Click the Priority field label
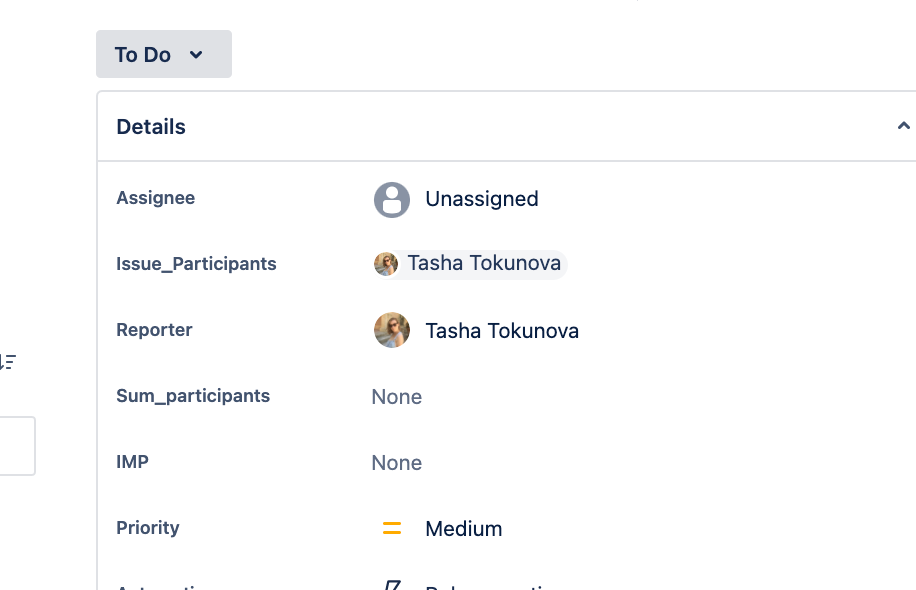The height and width of the screenshot is (590, 916). (x=147, y=528)
